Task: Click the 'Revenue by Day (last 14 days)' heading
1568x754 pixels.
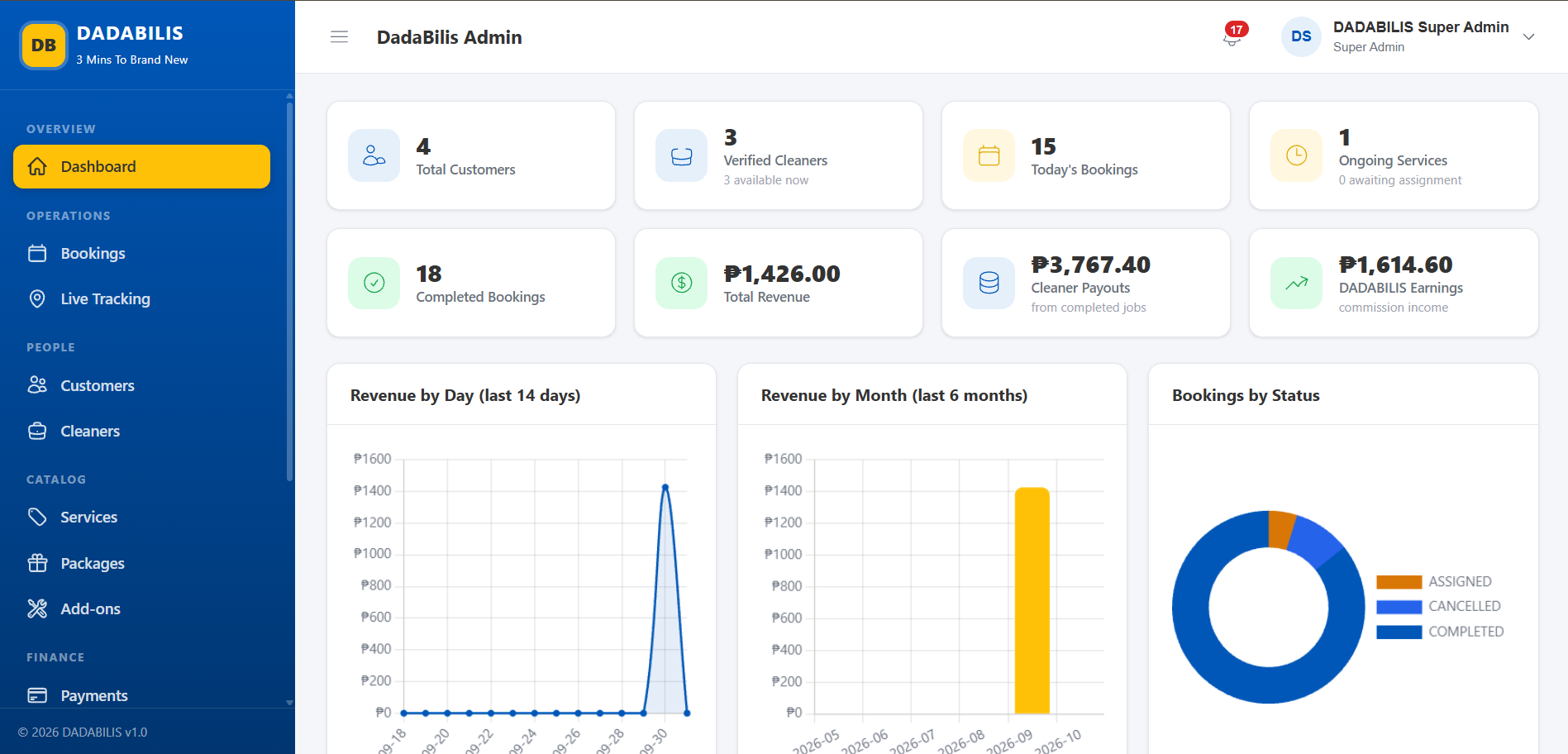Action: [x=465, y=395]
